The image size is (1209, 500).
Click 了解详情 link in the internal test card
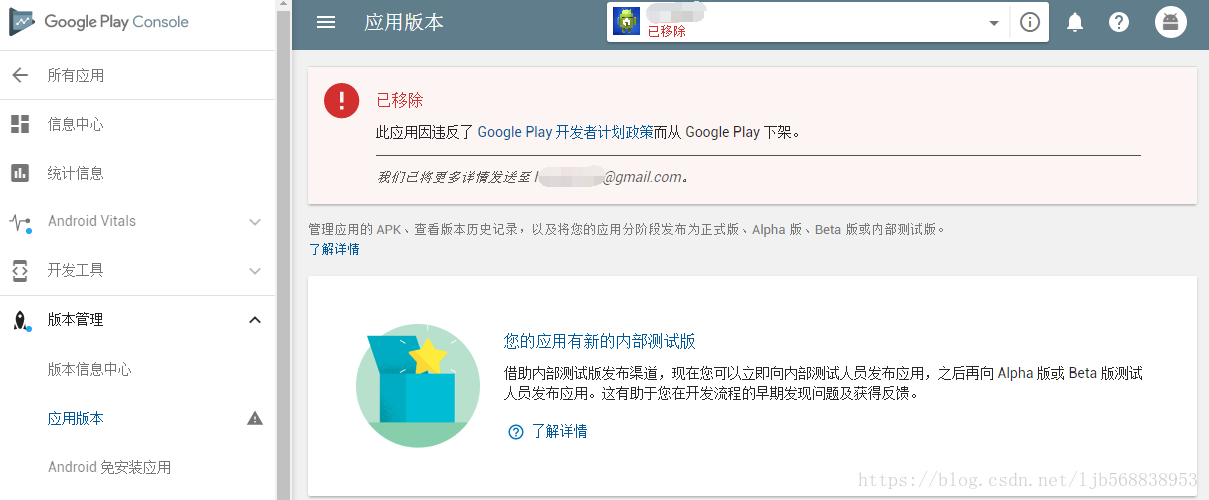559,432
